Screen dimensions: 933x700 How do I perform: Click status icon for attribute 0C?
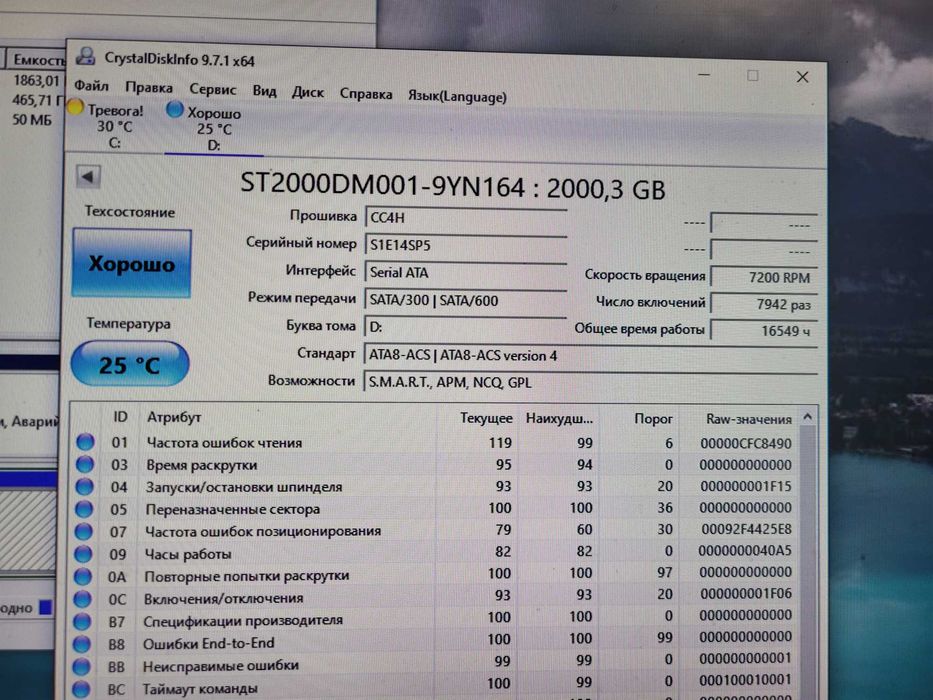click(x=82, y=599)
